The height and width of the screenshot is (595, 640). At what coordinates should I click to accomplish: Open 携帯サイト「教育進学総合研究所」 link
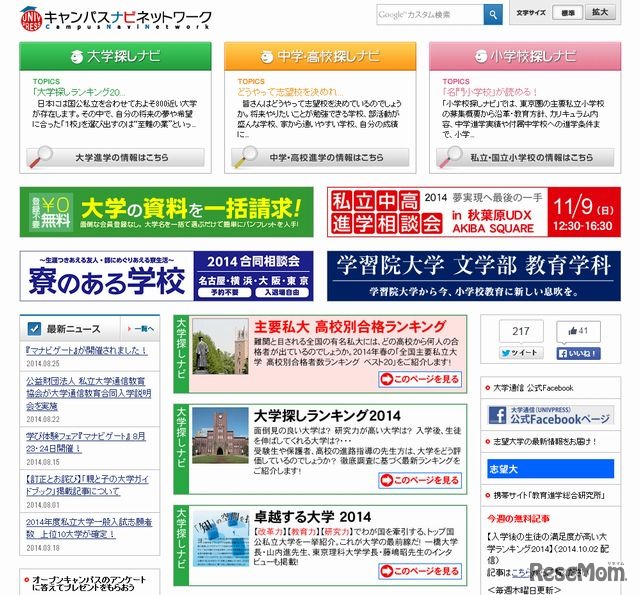[549, 495]
